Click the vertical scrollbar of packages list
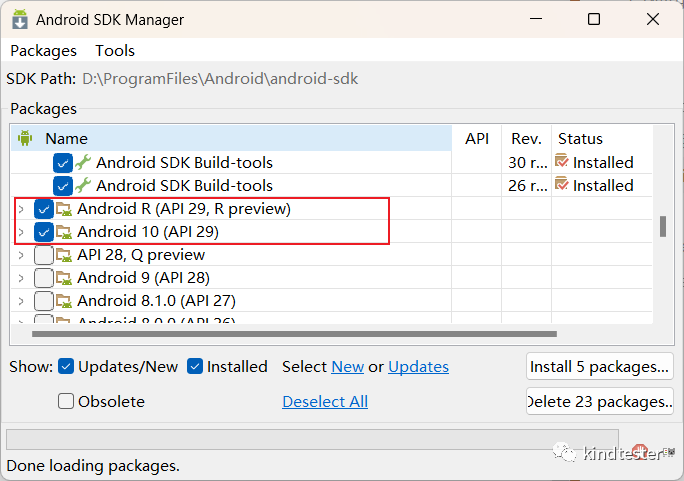Screen dimensions: 684x481 pos(662,227)
